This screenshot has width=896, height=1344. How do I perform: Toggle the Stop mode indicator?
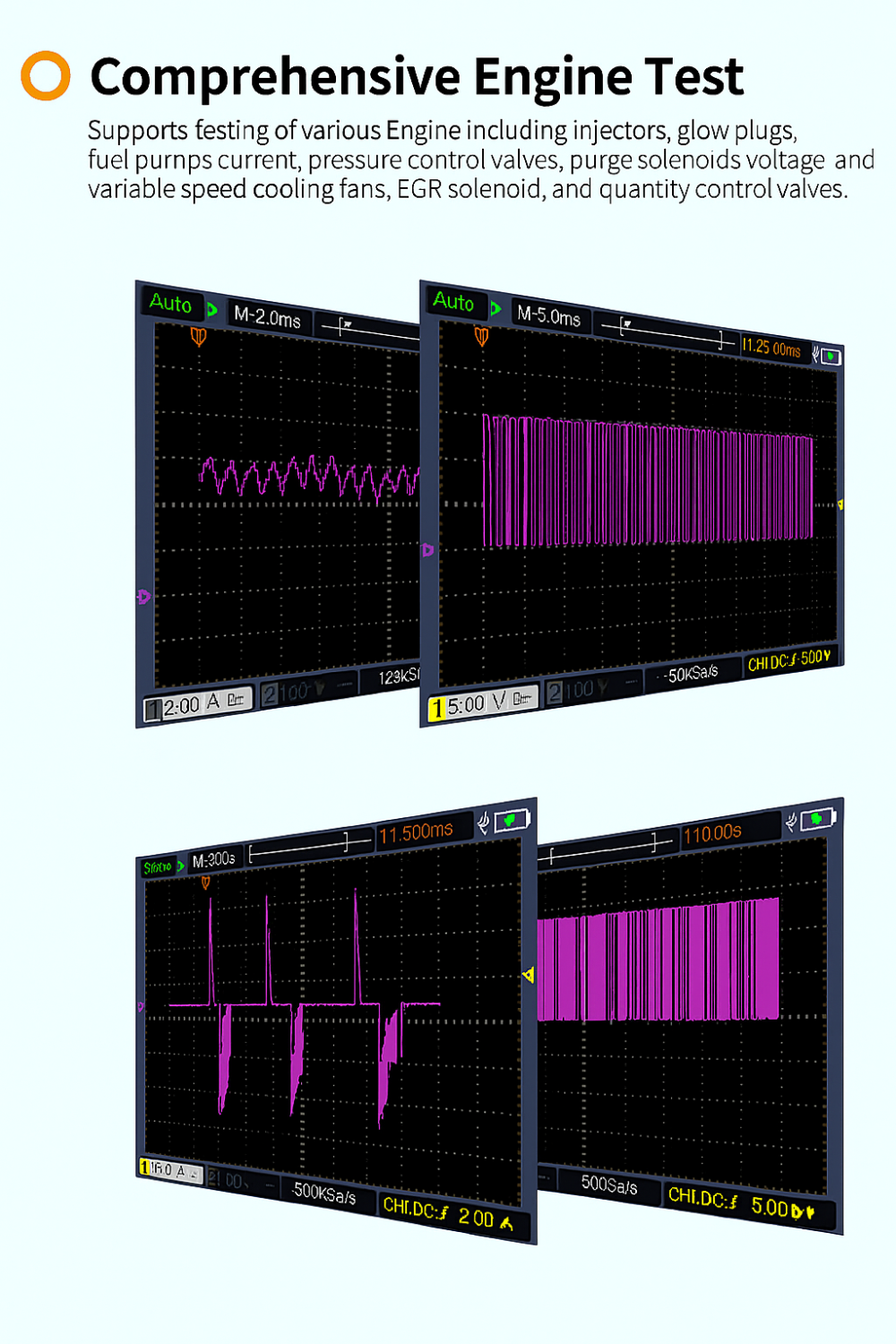159,866
